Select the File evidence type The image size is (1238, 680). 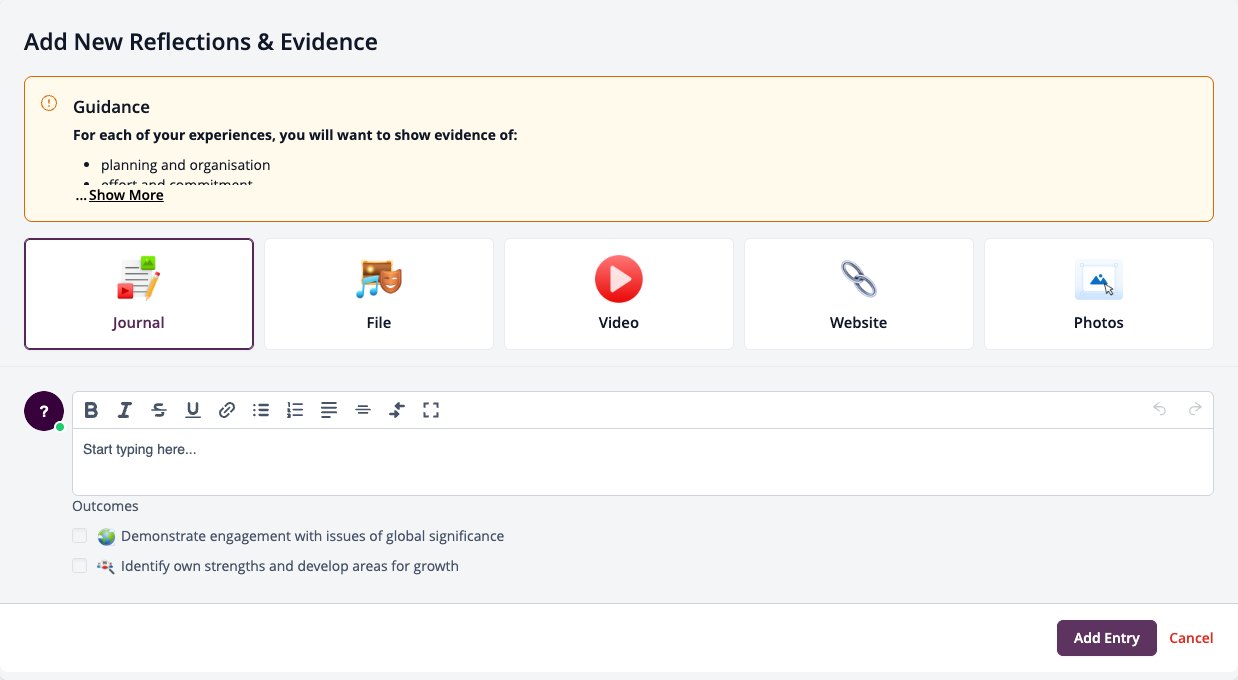tap(379, 294)
